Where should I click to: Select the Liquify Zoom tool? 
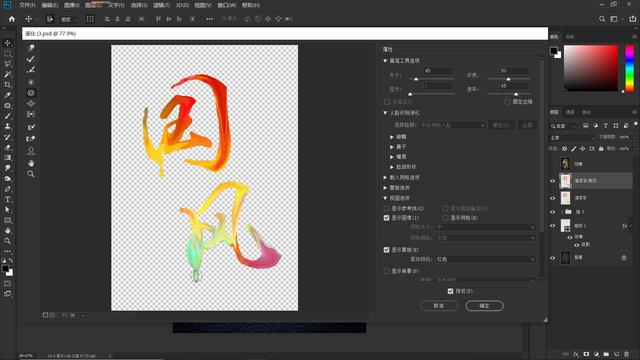coord(31,174)
